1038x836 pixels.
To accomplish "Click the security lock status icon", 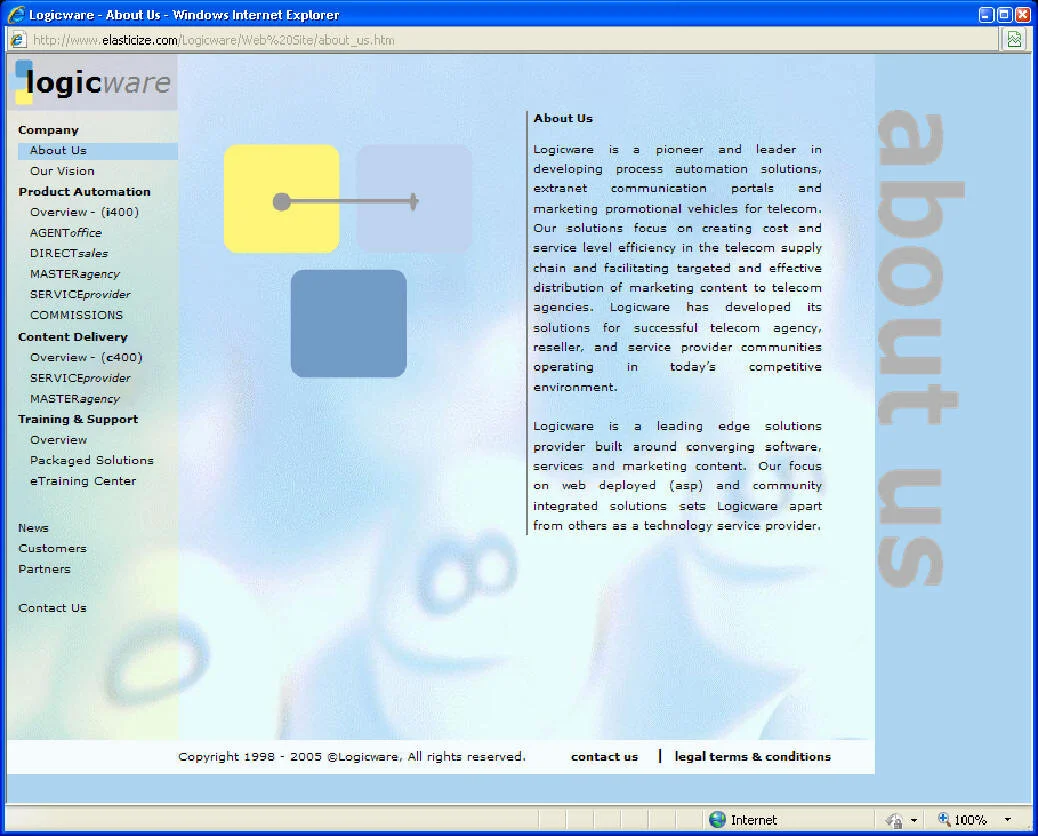I will pyautogui.click(x=894, y=820).
